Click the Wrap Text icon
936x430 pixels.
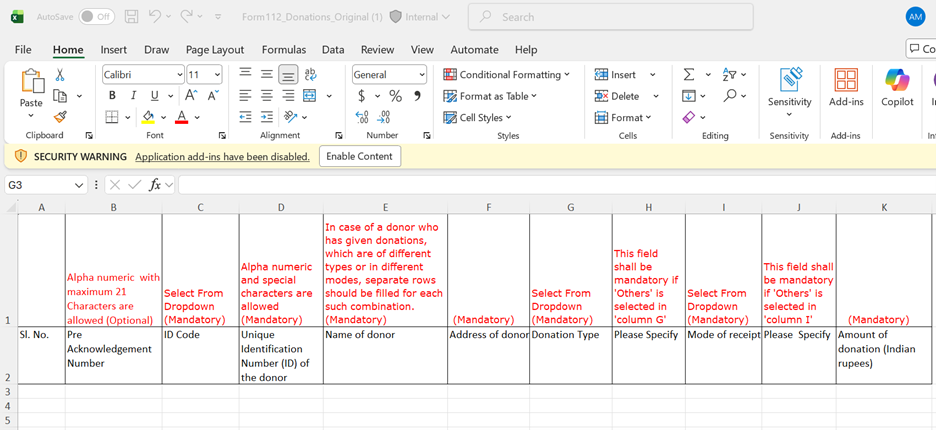pos(310,74)
